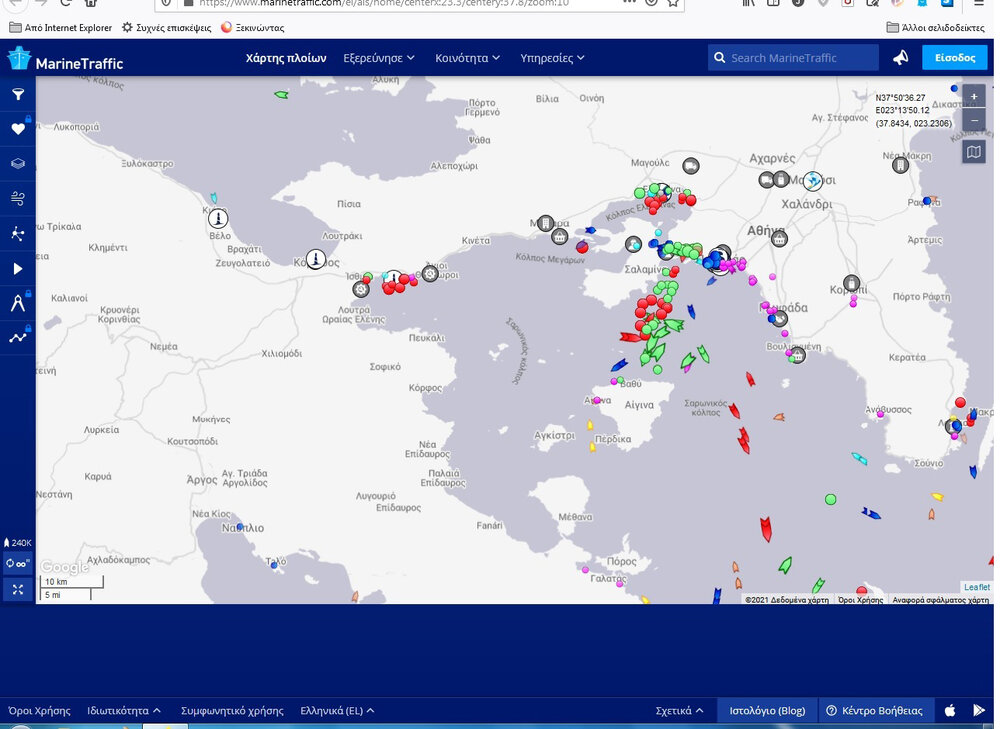Image resolution: width=1000 pixels, height=729 pixels.
Task: Expand the Εξερεύνησε dropdown menu
Action: click(x=379, y=58)
